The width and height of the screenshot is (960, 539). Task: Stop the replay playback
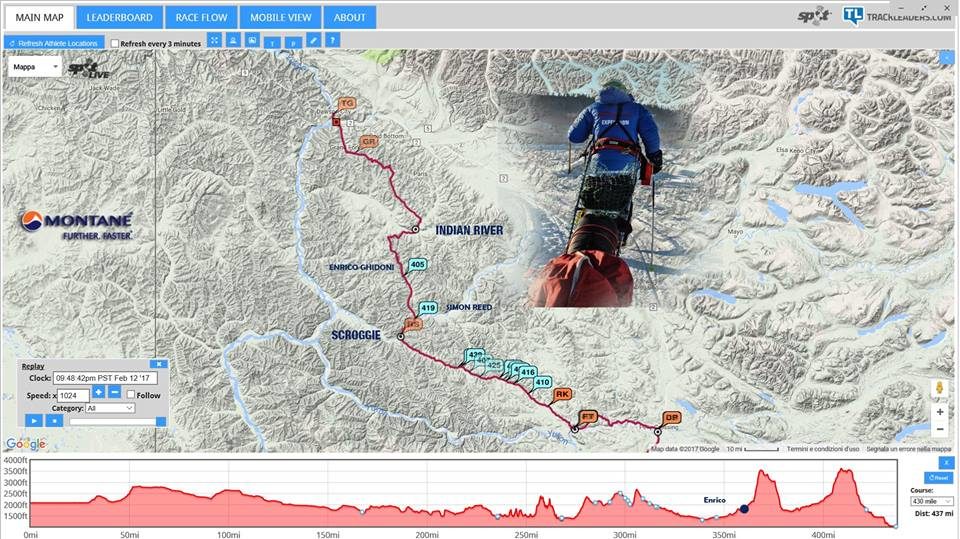[54, 421]
